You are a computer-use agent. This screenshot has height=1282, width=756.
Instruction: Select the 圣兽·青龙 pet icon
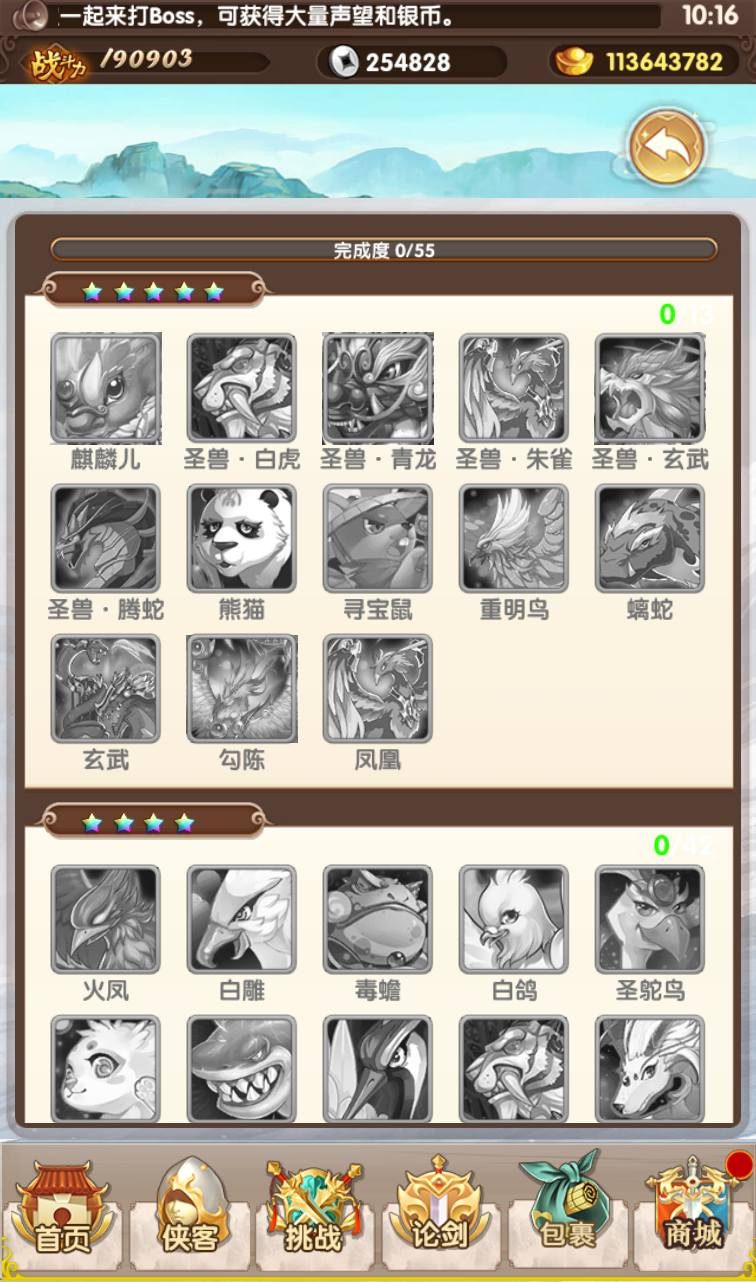378,388
